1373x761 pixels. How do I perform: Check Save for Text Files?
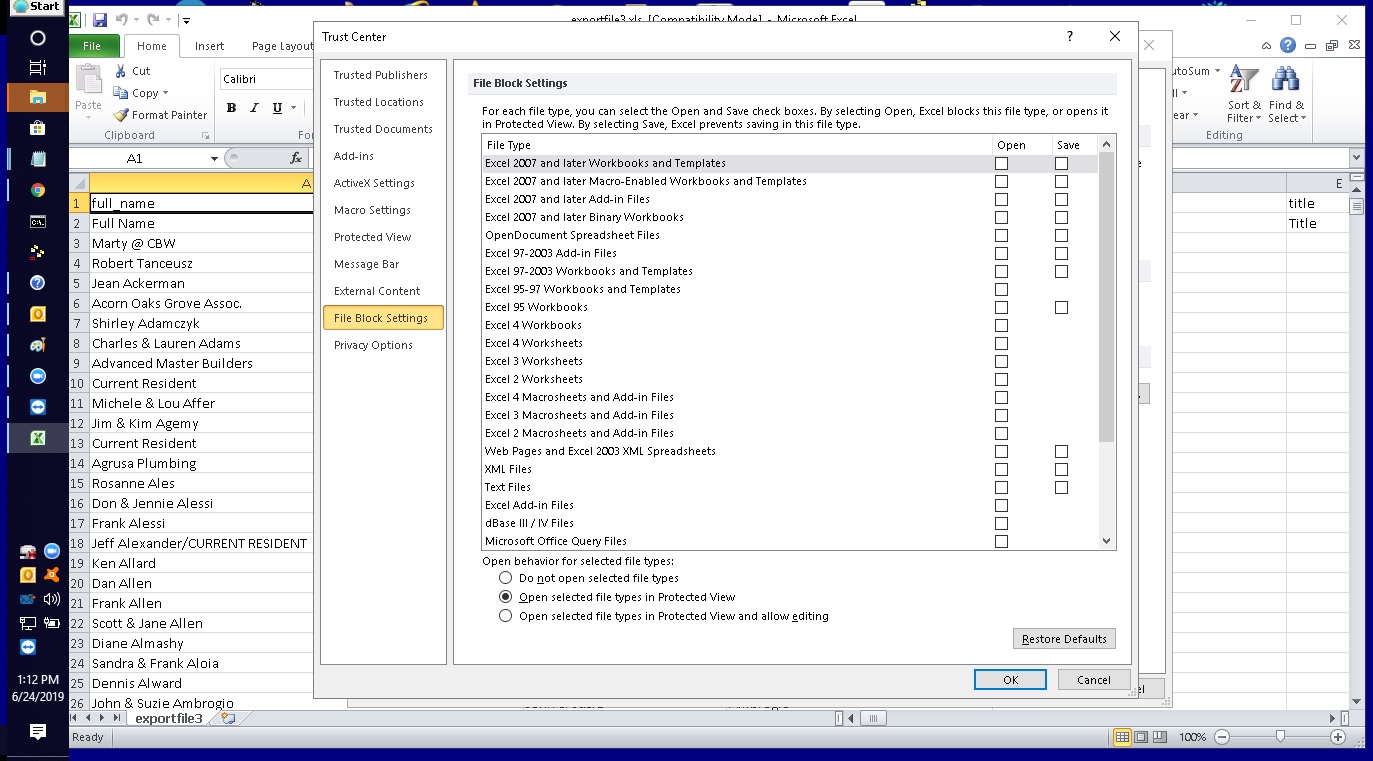[1061, 487]
